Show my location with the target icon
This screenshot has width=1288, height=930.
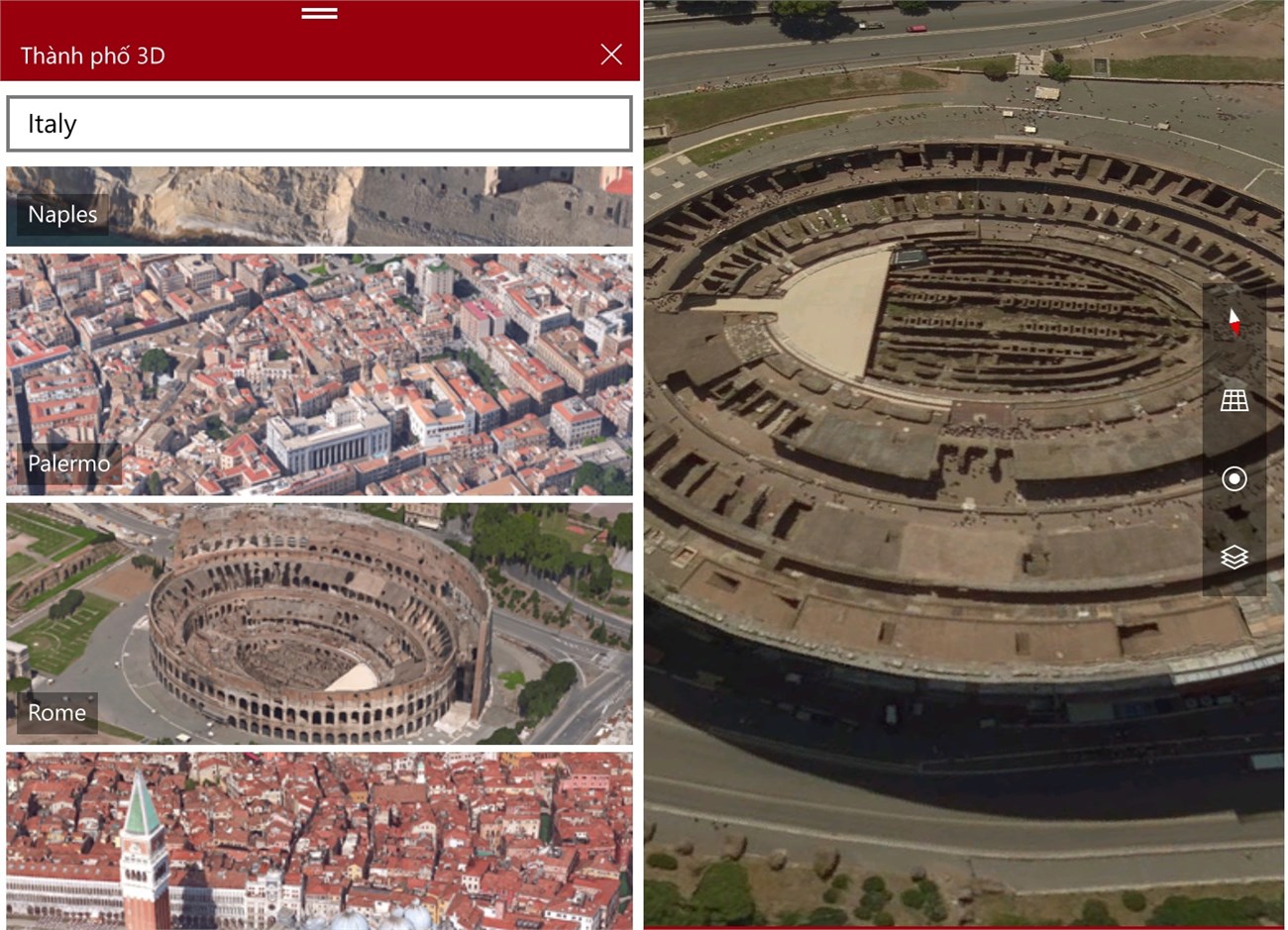[1234, 479]
